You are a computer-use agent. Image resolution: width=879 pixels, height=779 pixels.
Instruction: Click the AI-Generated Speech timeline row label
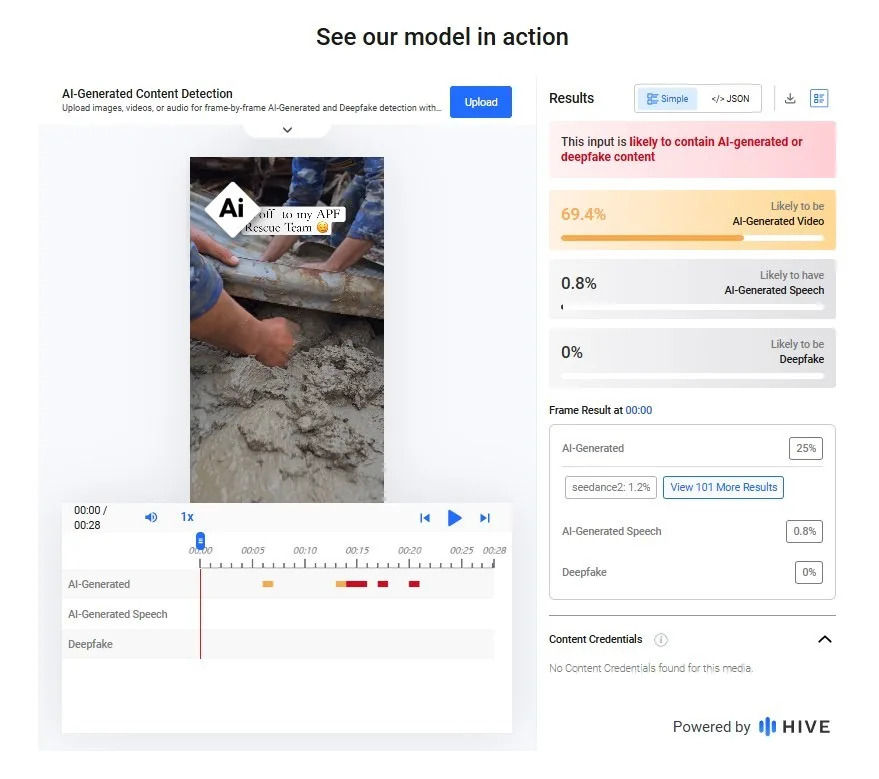pyautogui.click(x=118, y=614)
